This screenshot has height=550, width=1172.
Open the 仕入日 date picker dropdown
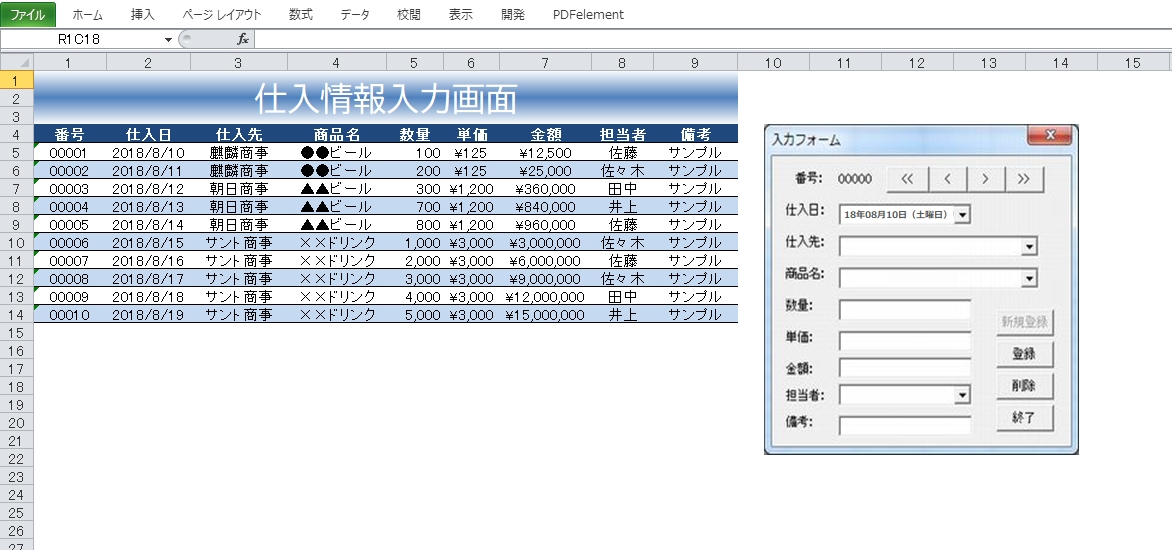(x=963, y=215)
